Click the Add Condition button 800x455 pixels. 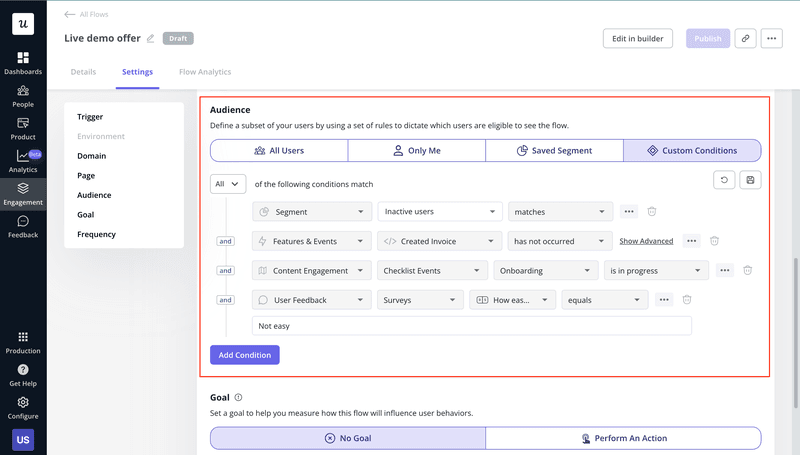(x=245, y=355)
